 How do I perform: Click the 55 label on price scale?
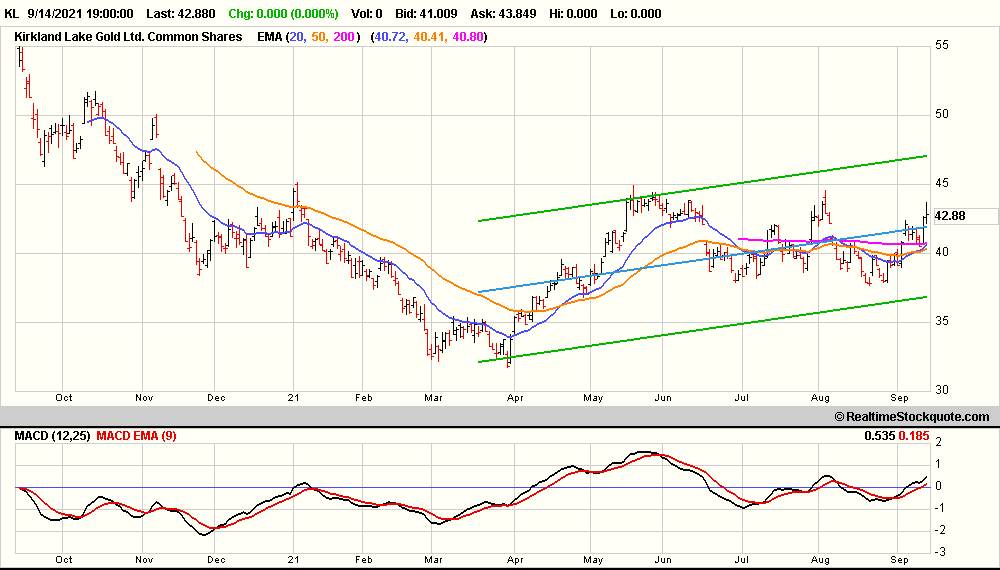pos(942,45)
